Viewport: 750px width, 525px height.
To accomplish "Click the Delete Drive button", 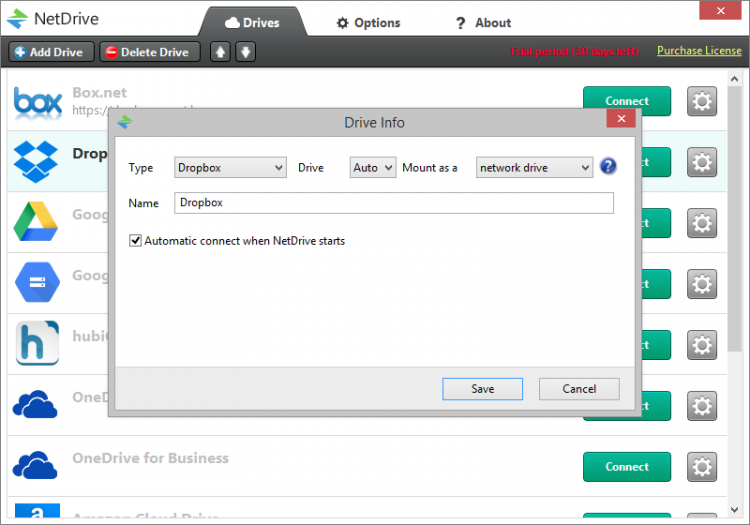I will pyautogui.click(x=149, y=52).
